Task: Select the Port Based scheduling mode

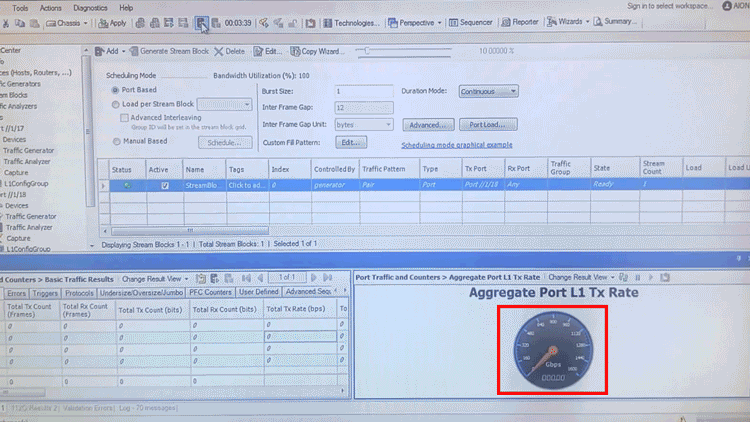Action: [116, 90]
